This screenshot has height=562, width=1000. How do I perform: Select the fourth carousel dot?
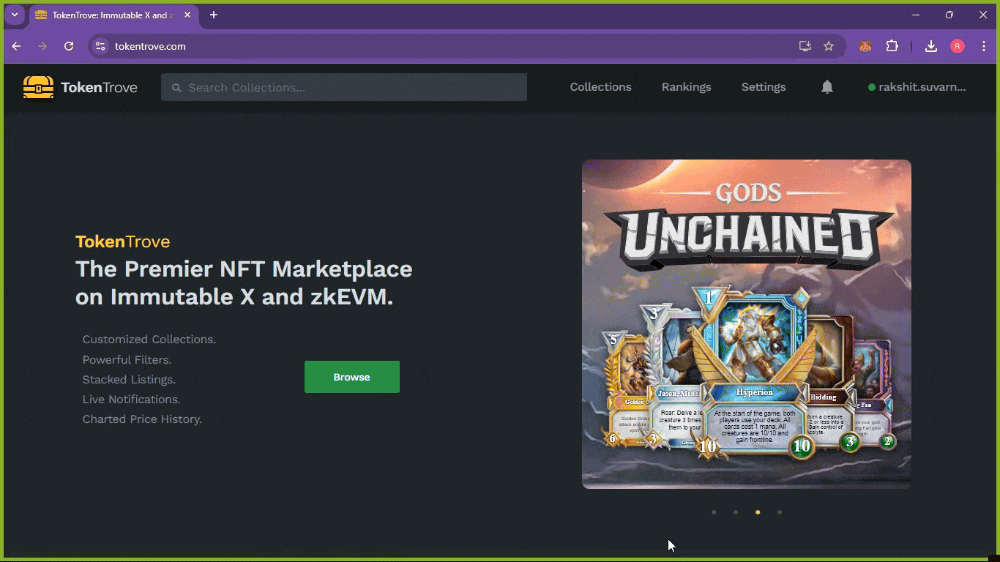click(x=779, y=512)
